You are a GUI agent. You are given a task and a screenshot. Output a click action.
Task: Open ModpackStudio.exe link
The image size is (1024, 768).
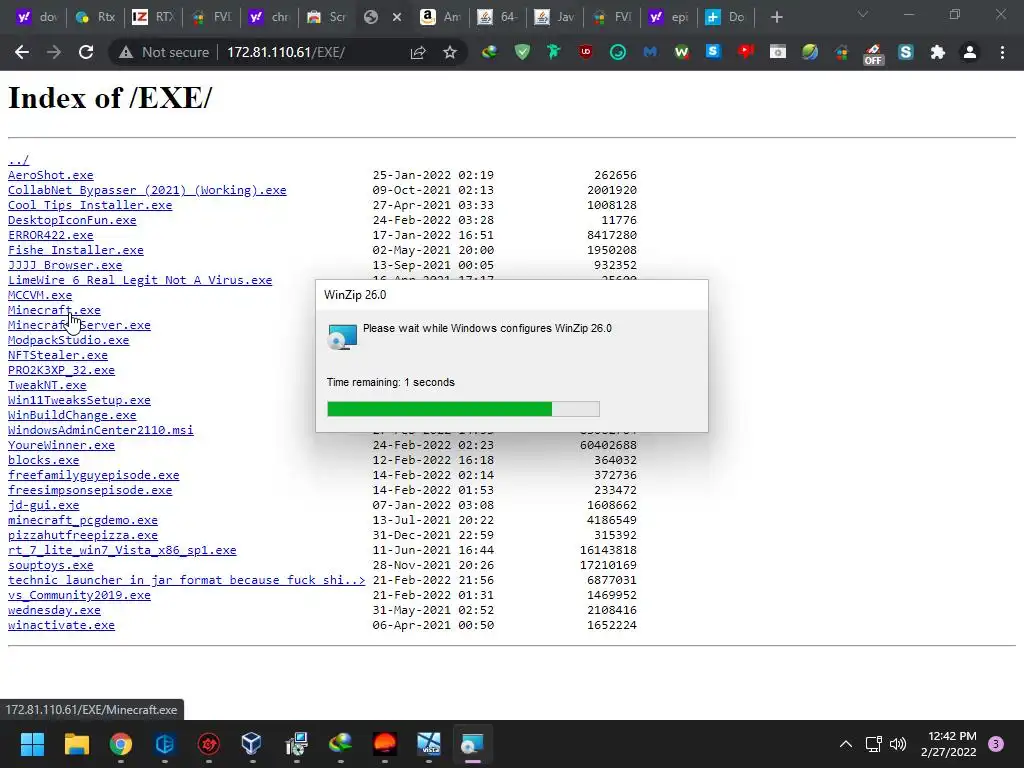coord(69,340)
